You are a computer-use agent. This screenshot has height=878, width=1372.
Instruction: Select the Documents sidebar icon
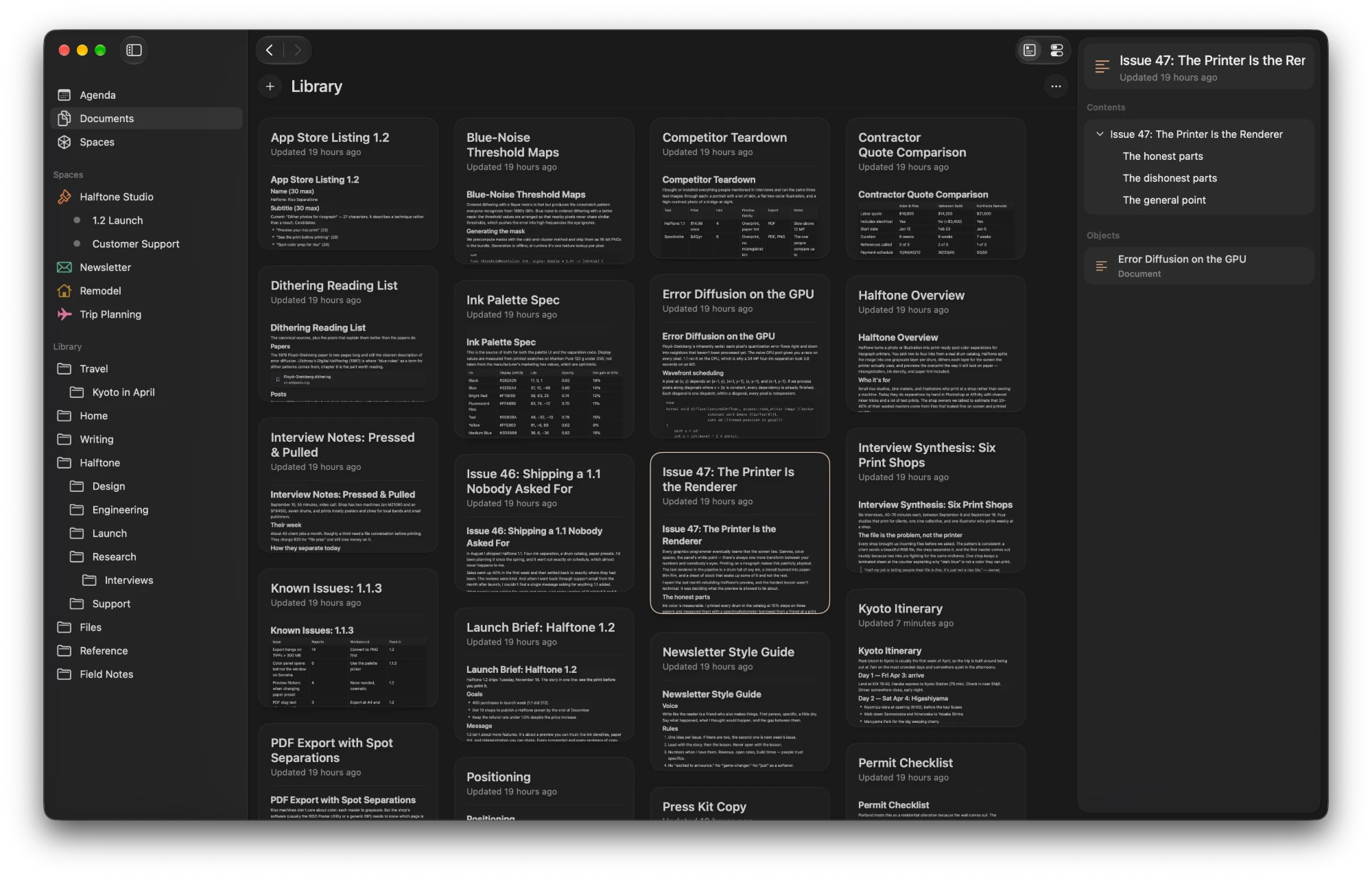(64, 119)
